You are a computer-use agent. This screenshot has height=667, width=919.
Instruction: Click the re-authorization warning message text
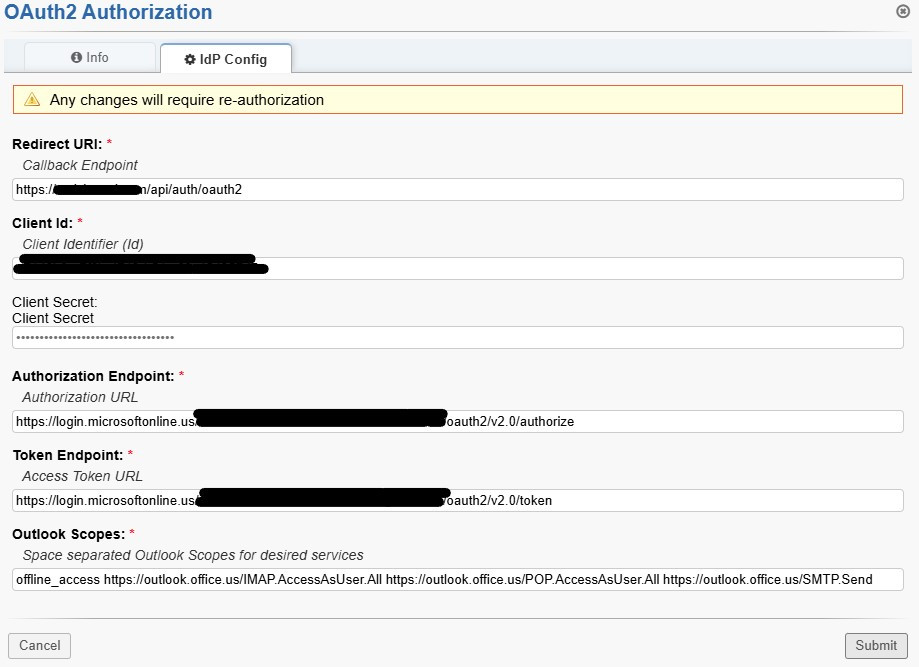pyautogui.click(x=187, y=100)
